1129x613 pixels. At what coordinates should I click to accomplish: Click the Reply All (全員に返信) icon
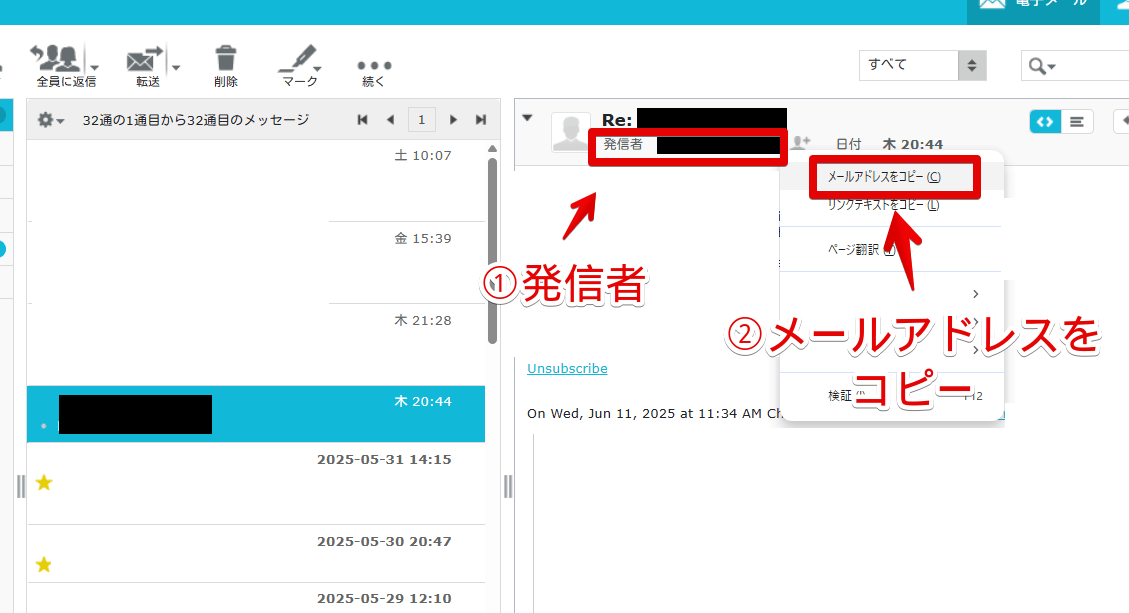point(55,58)
